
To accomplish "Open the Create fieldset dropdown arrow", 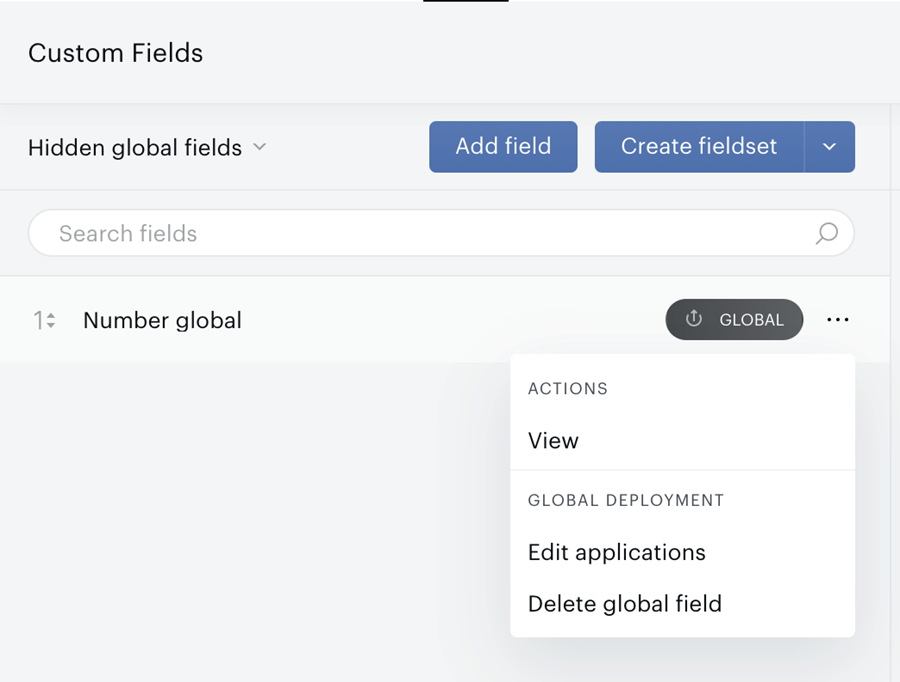I will coord(829,146).
